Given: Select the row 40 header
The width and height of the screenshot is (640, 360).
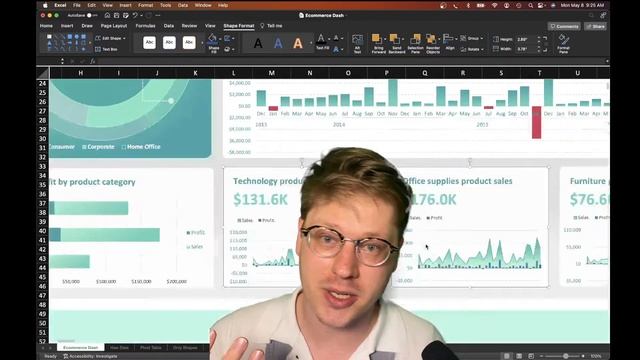Looking at the screenshot, I should [x=42, y=231].
